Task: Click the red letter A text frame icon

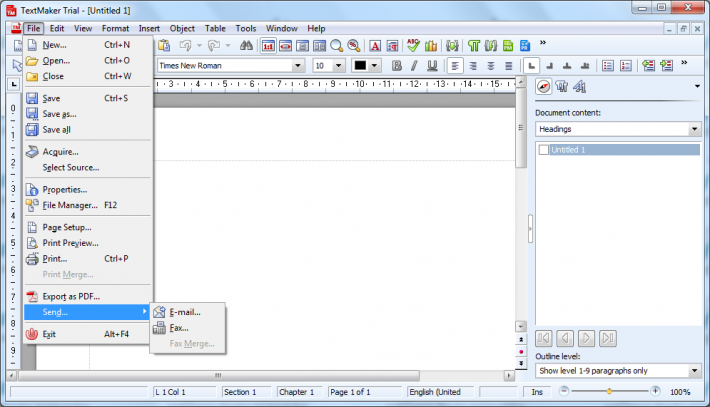Action: [375, 46]
